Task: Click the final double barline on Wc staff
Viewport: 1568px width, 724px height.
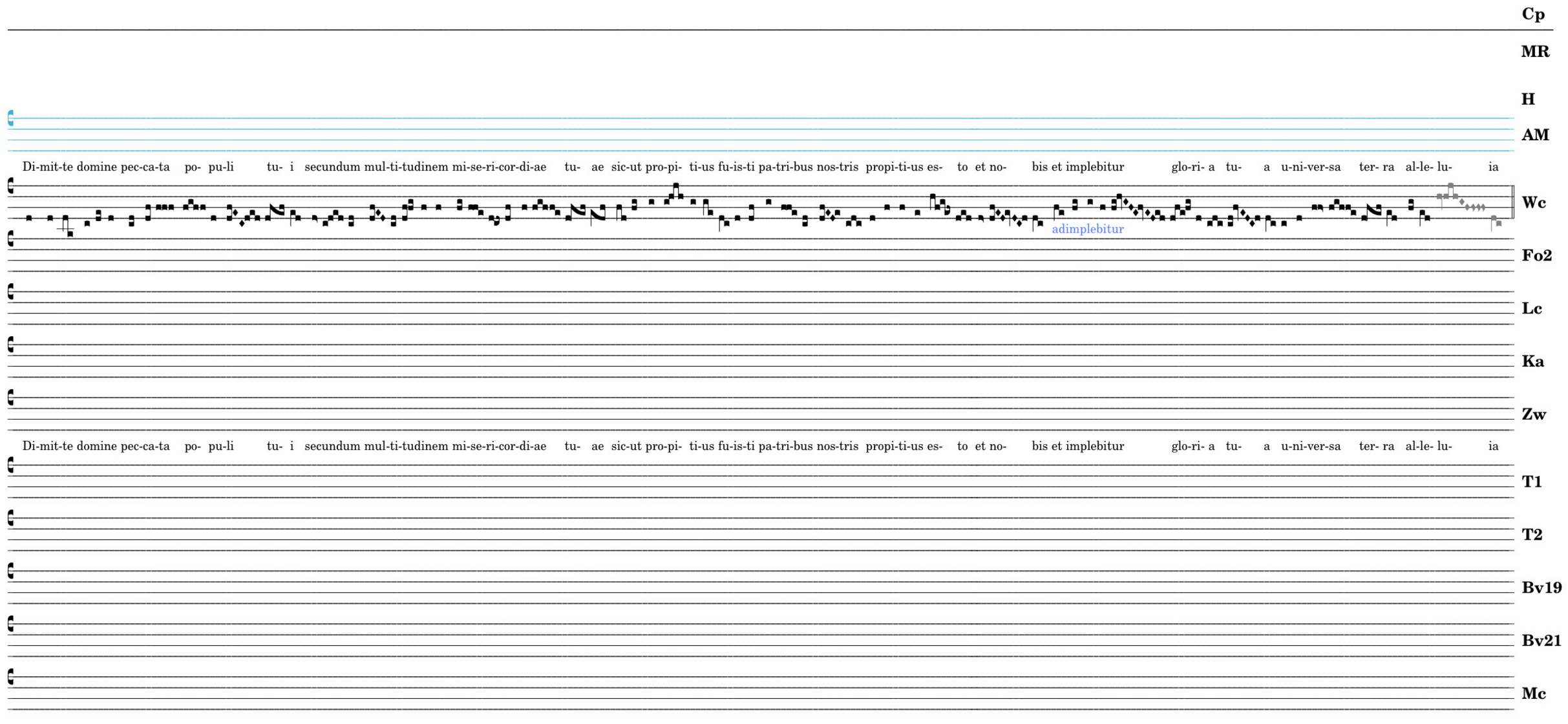Action: point(1513,202)
